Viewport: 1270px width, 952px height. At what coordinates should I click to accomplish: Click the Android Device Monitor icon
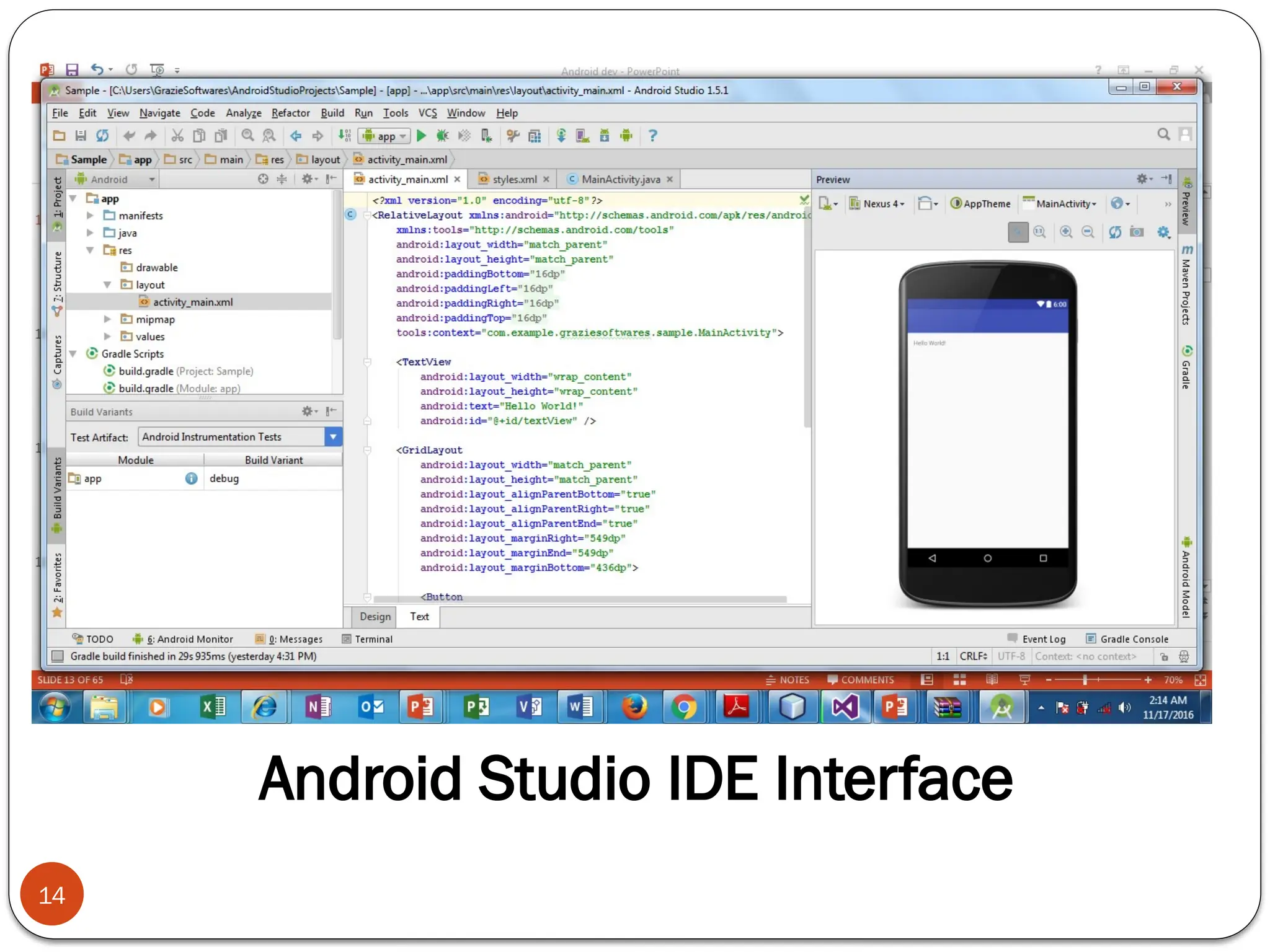click(626, 136)
